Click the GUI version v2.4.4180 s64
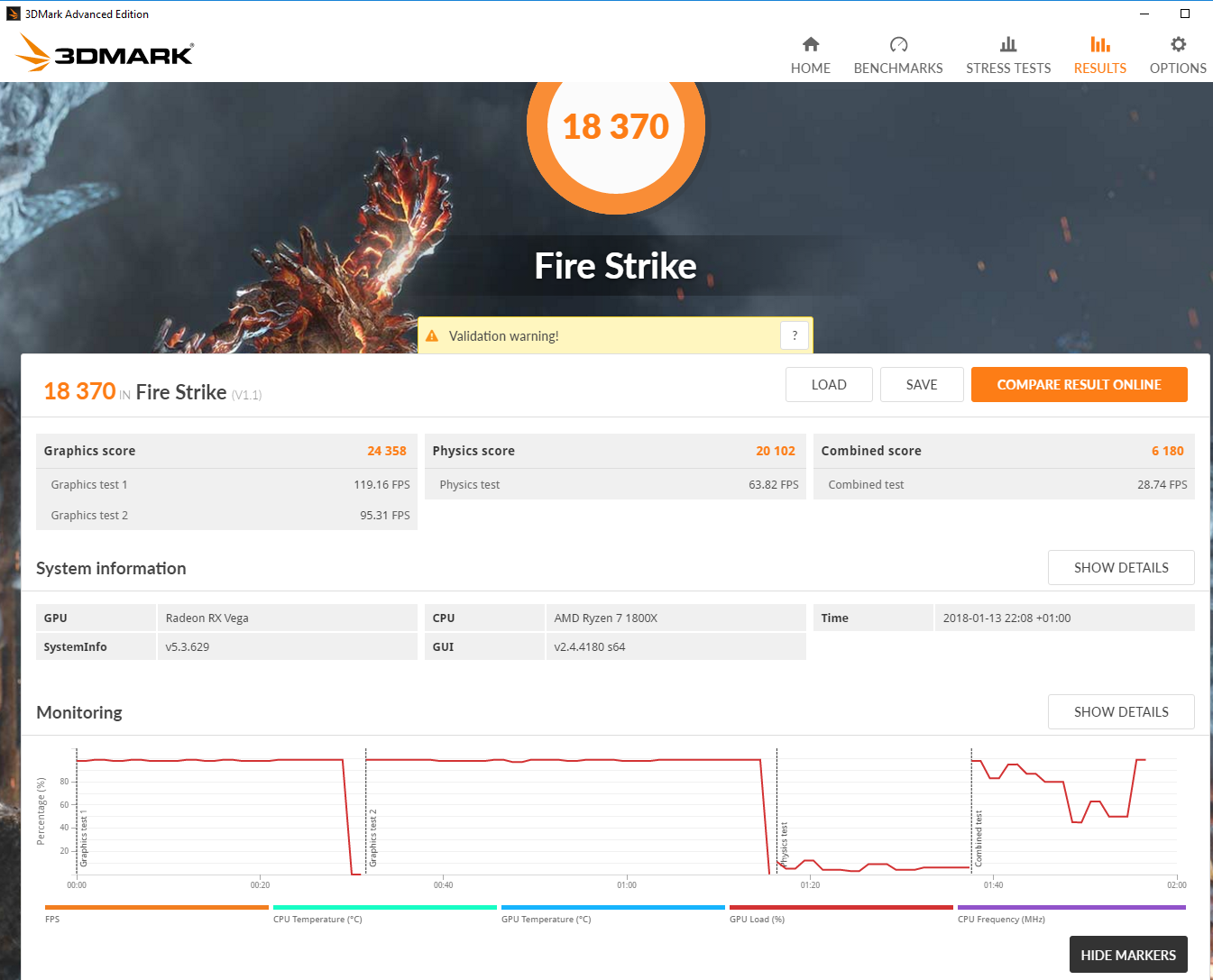The height and width of the screenshot is (980, 1213). point(590,646)
